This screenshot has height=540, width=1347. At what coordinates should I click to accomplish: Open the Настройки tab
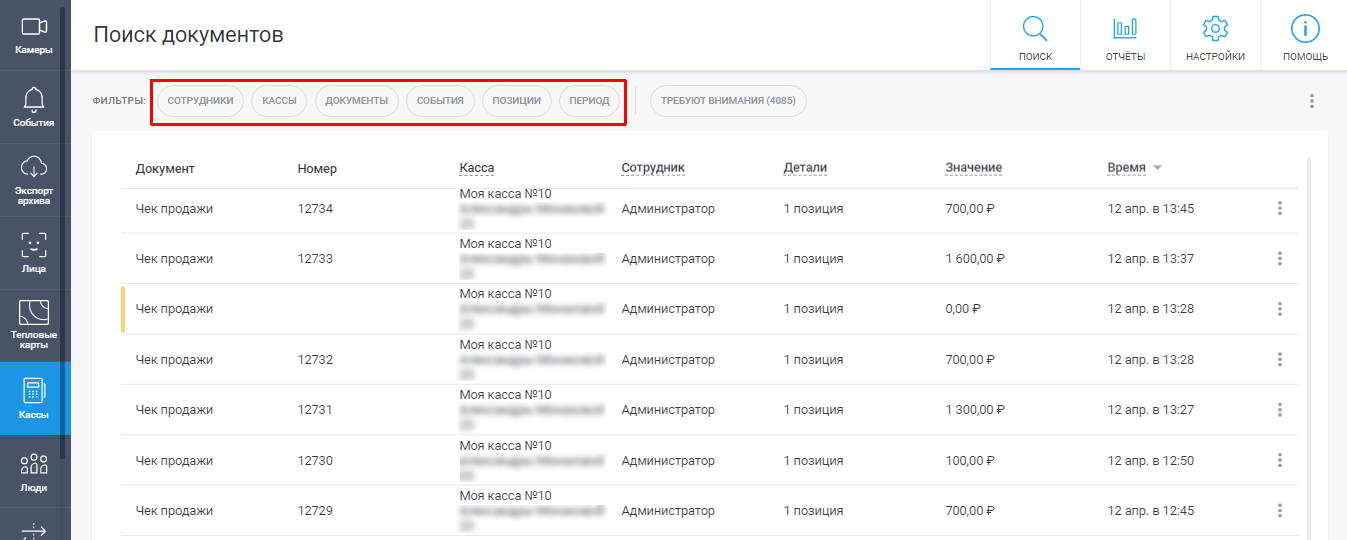coord(1215,35)
